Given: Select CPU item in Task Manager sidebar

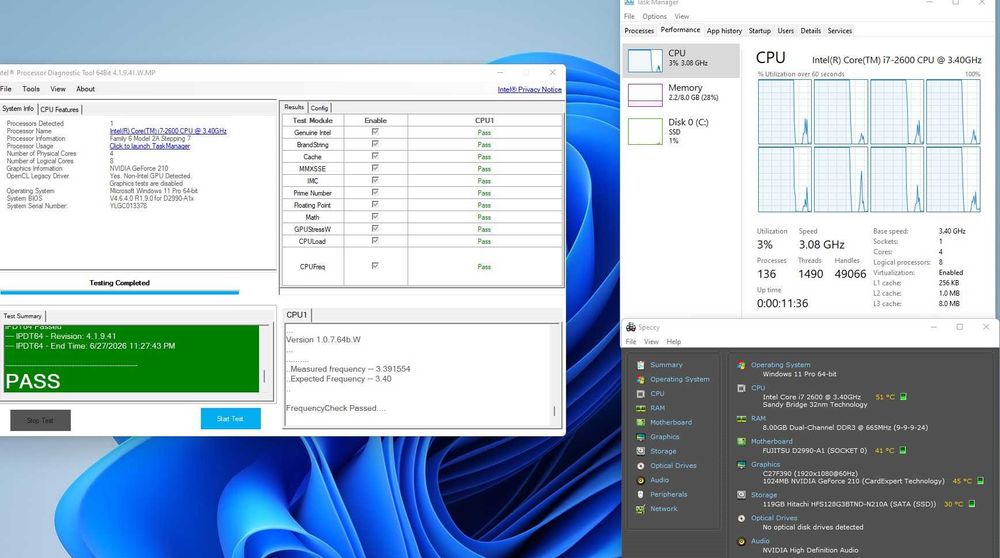Looking at the screenshot, I should click(681, 59).
